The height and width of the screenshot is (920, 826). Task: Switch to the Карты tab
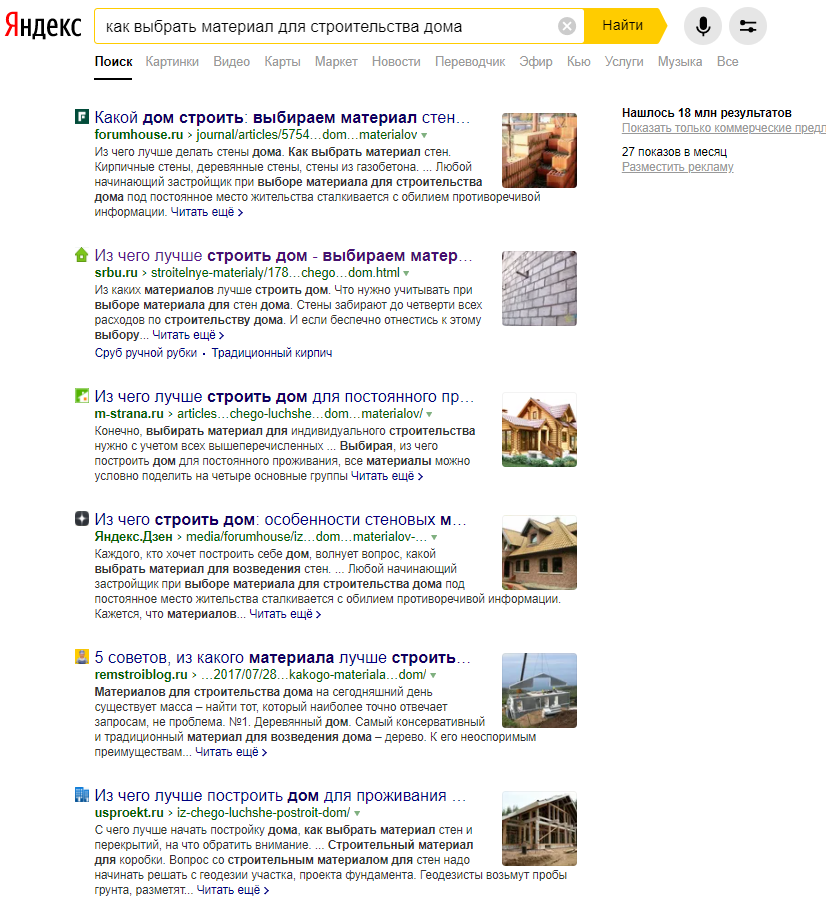282,62
